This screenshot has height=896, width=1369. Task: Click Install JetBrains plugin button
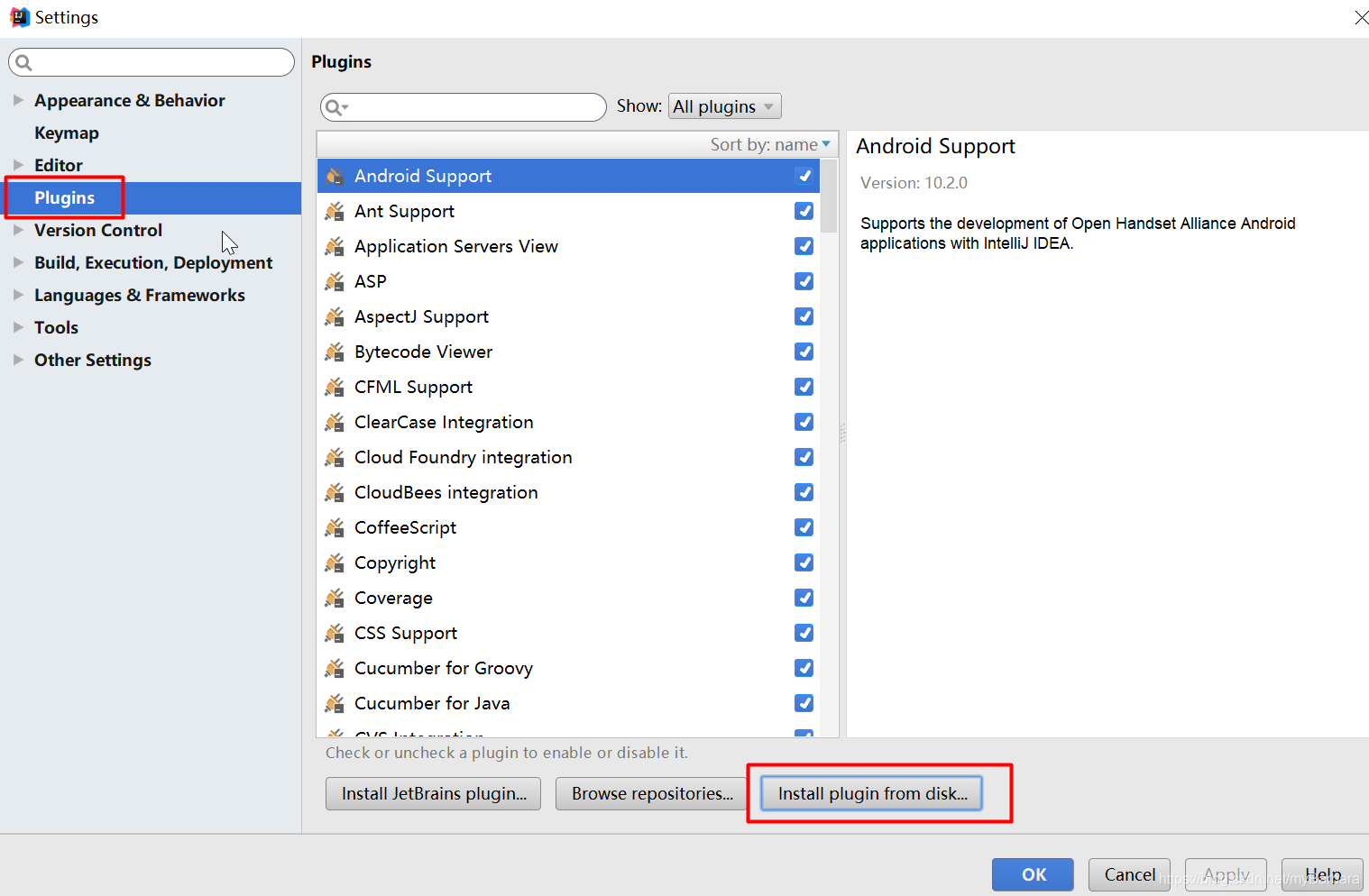coord(433,793)
